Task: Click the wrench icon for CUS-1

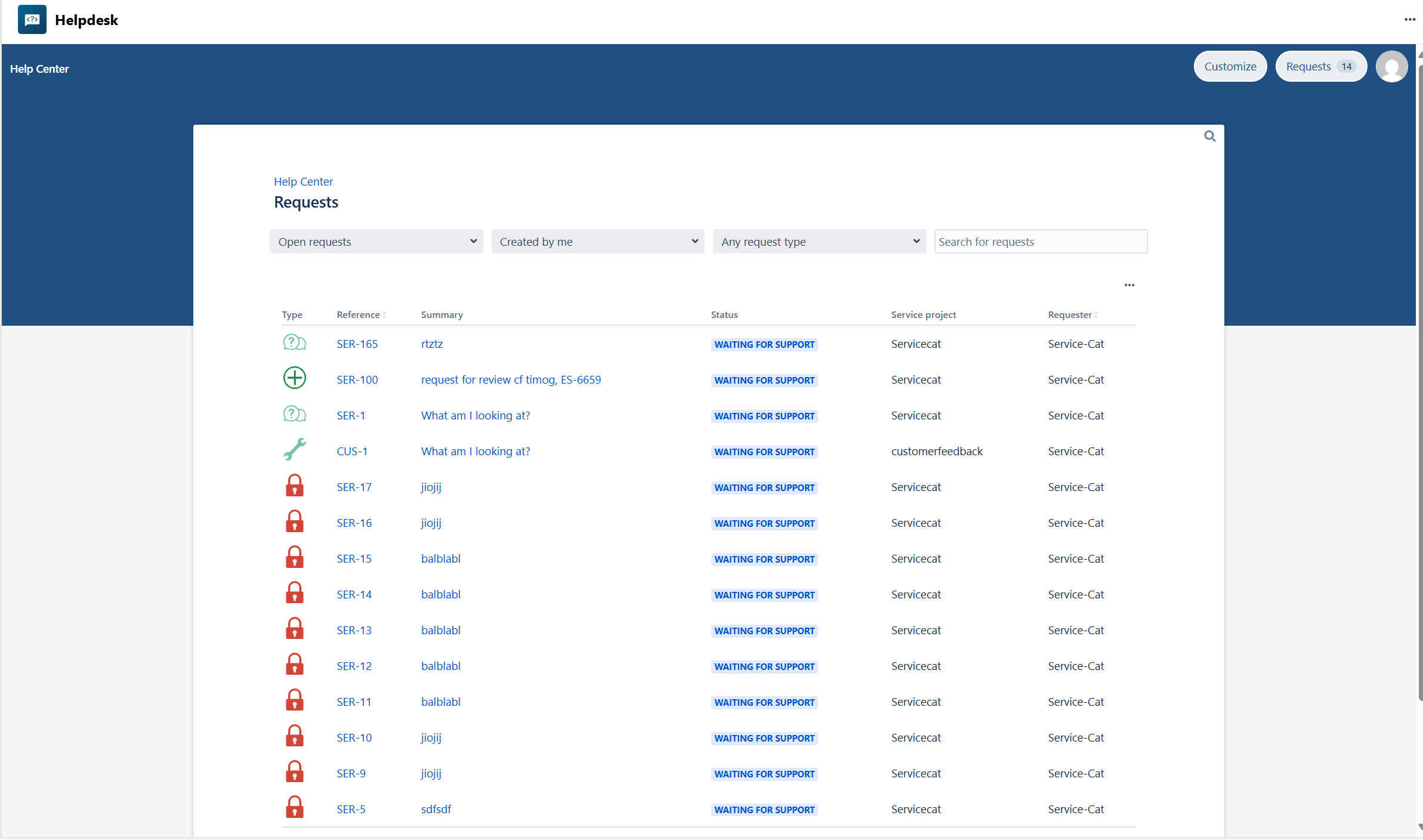Action: [294, 450]
